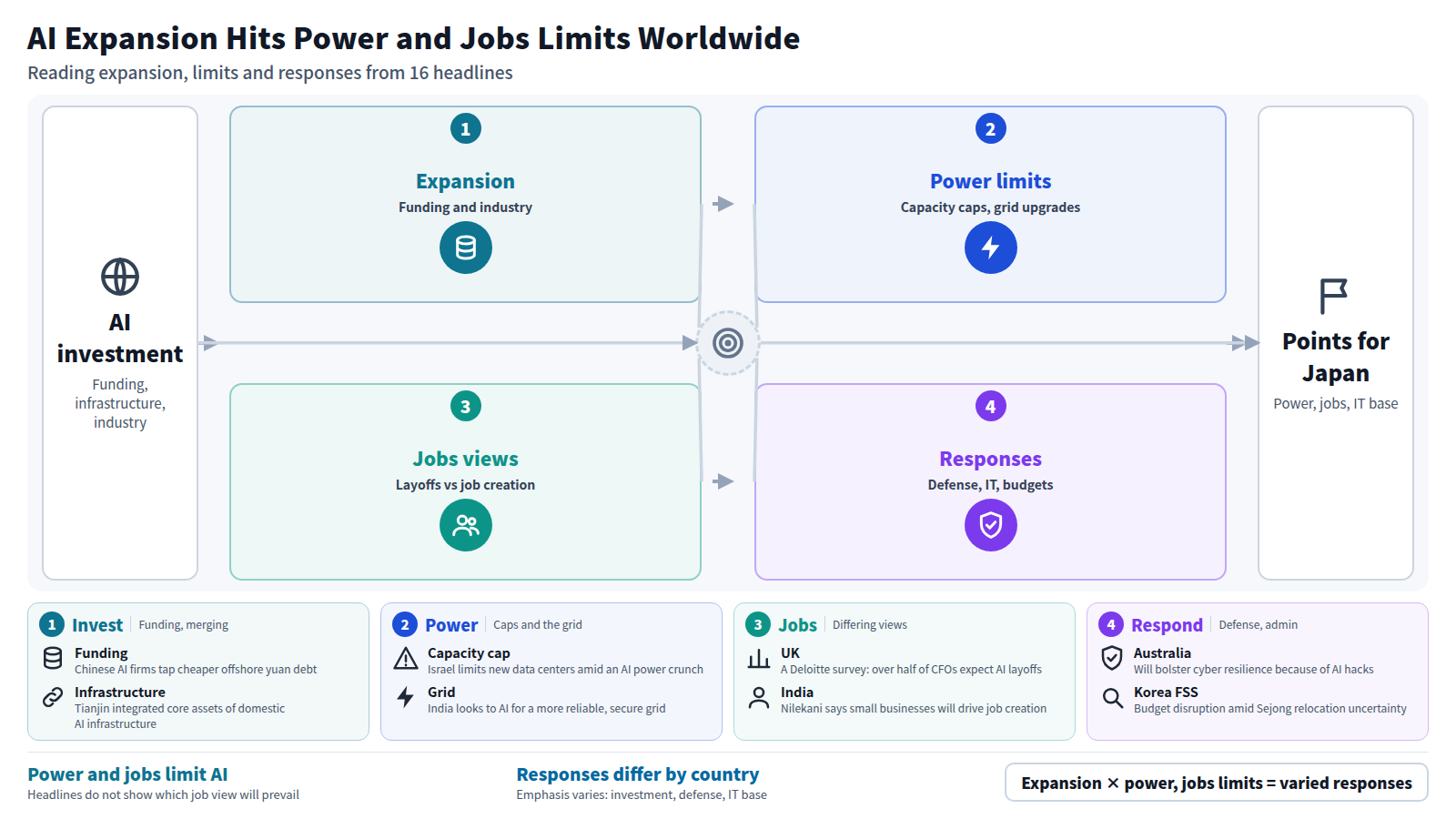
Task: Click the Invest panel title
Action: pyautogui.click(x=97, y=625)
